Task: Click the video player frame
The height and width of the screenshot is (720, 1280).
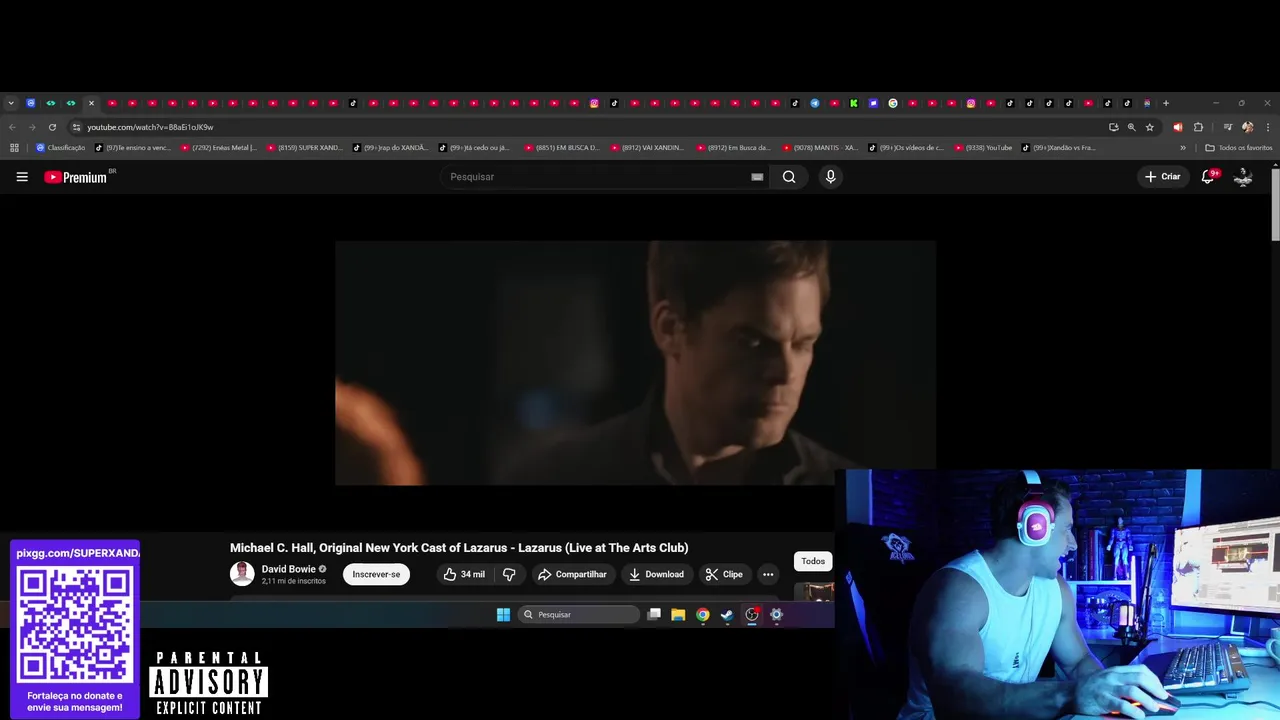Action: 635,362
